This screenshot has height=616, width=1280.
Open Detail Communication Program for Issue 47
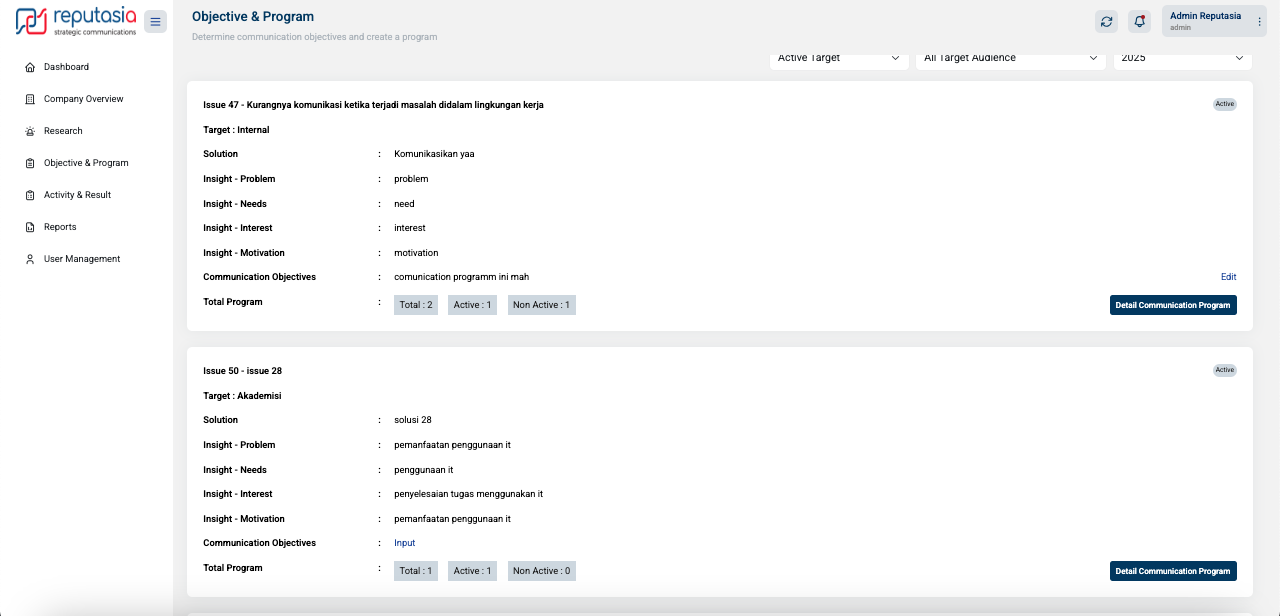1172,305
